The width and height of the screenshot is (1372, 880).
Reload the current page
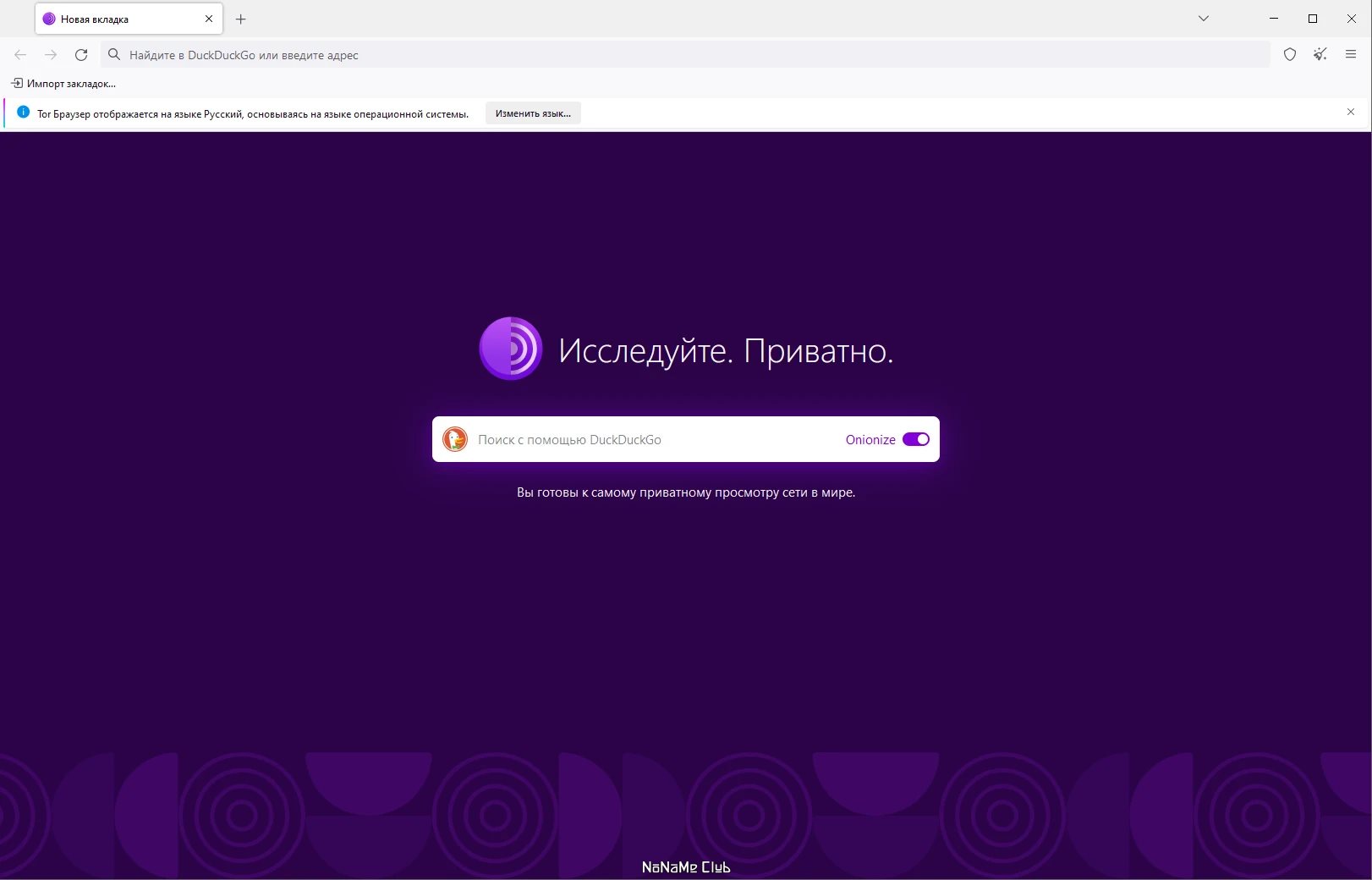[81, 55]
